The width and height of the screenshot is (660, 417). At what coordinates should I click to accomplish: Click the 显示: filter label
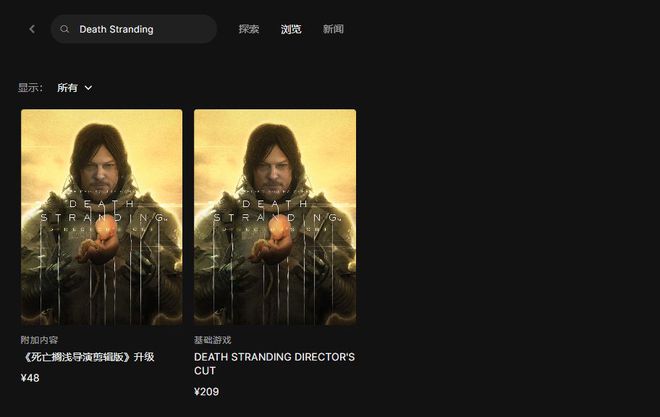click(x=30, y=88)
